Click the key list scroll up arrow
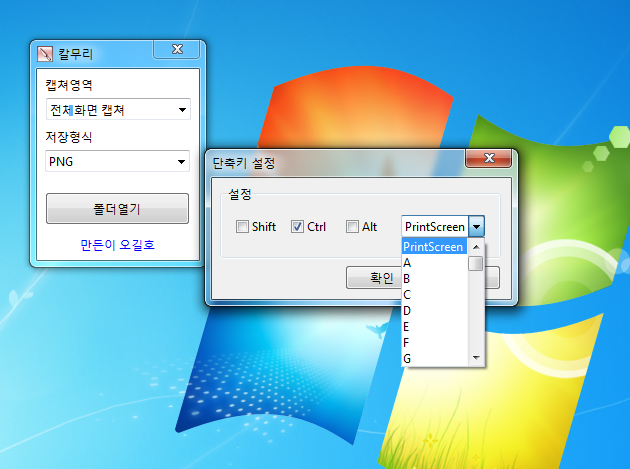630x469 pixels. [476, 247]
